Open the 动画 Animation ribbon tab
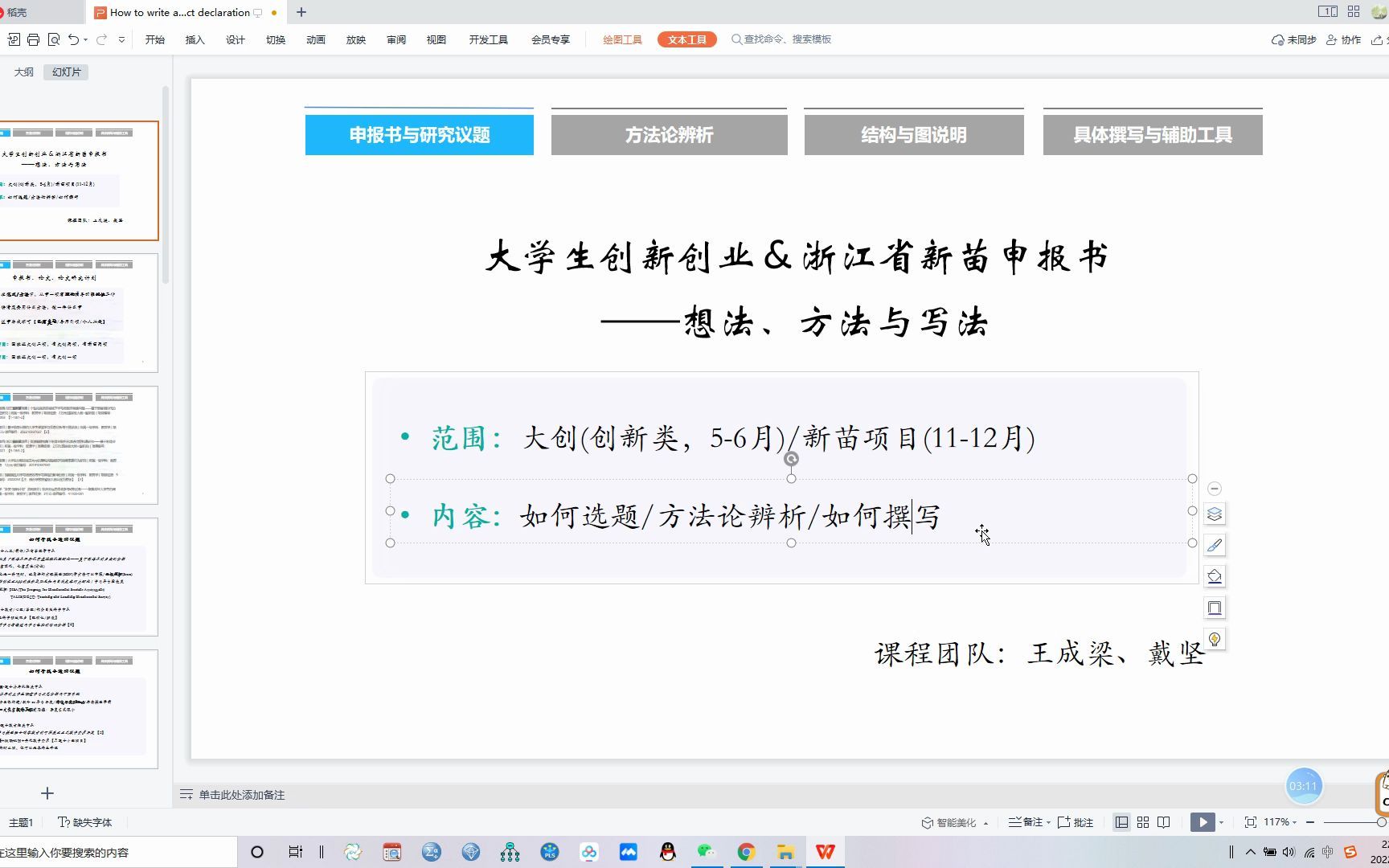Viewport: 1389px width, 868px height. pos(316,39)
